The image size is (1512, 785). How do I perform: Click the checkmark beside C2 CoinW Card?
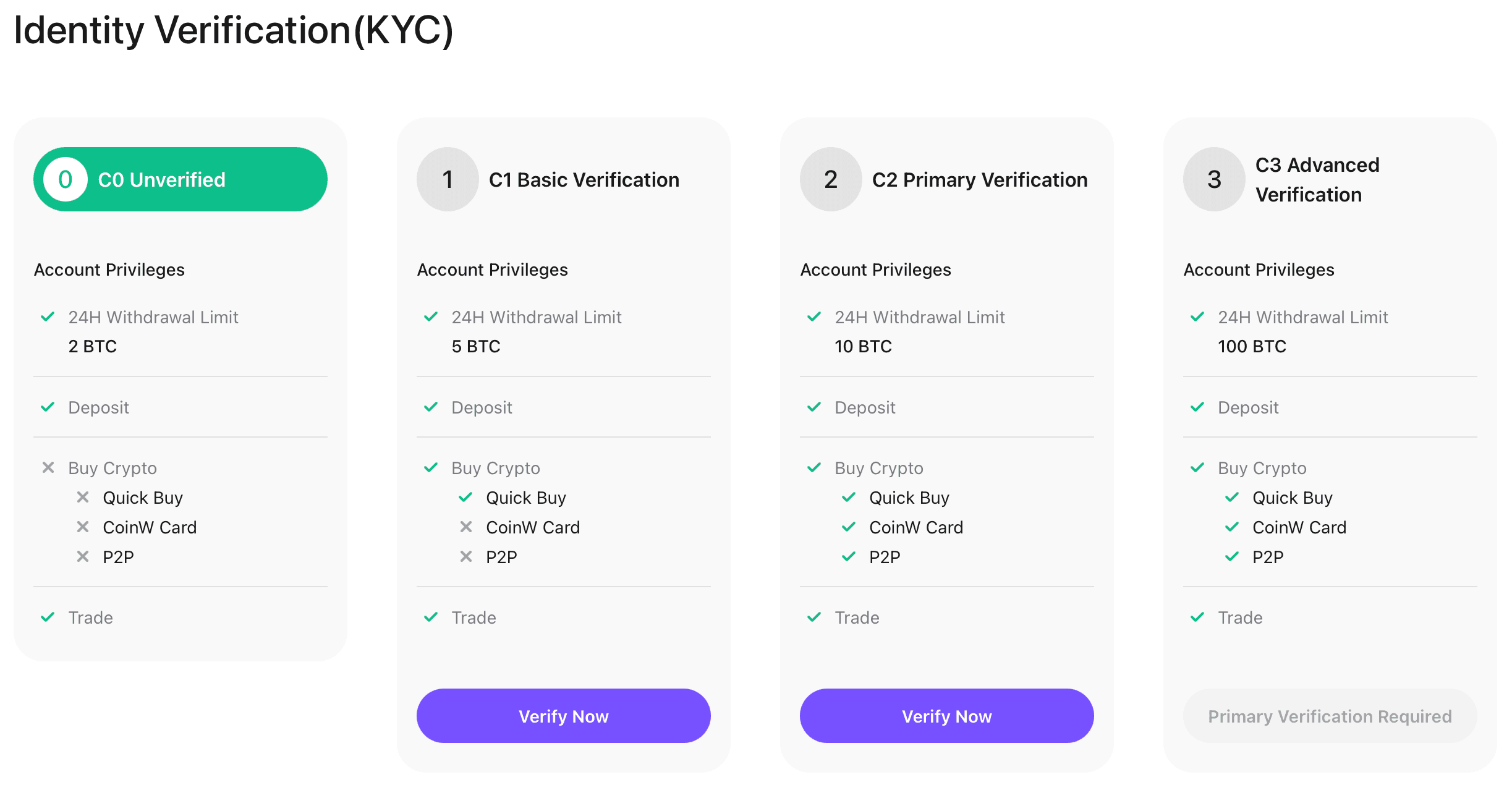pos(849,527)
